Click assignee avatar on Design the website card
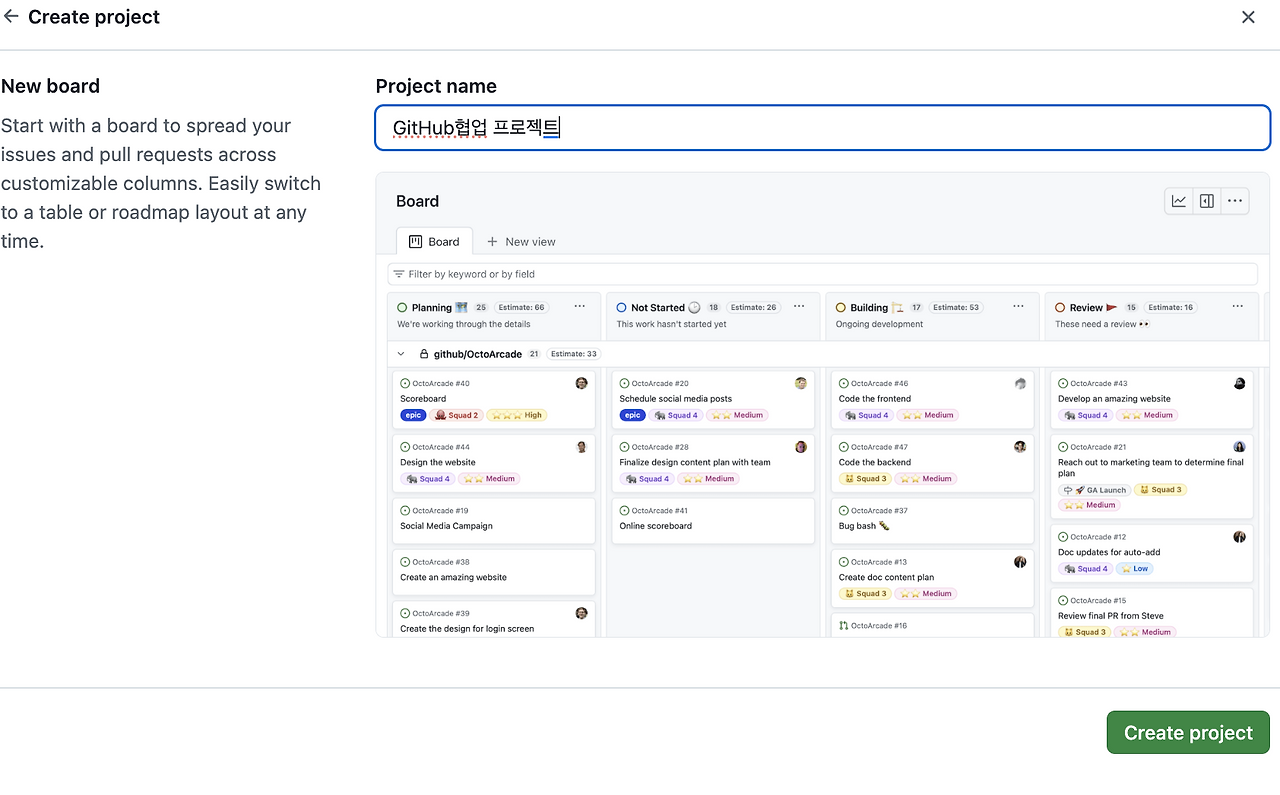 pos(581,447)
